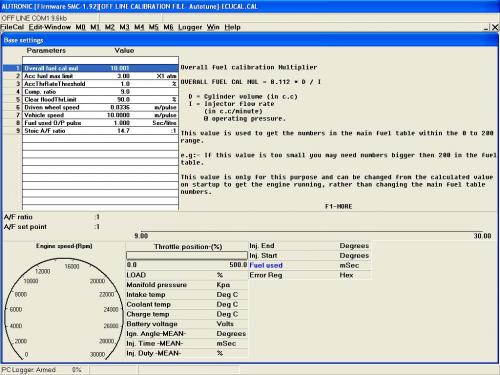Open the Help menu
The image size is (500, 375).
click(x=232, y=27)
